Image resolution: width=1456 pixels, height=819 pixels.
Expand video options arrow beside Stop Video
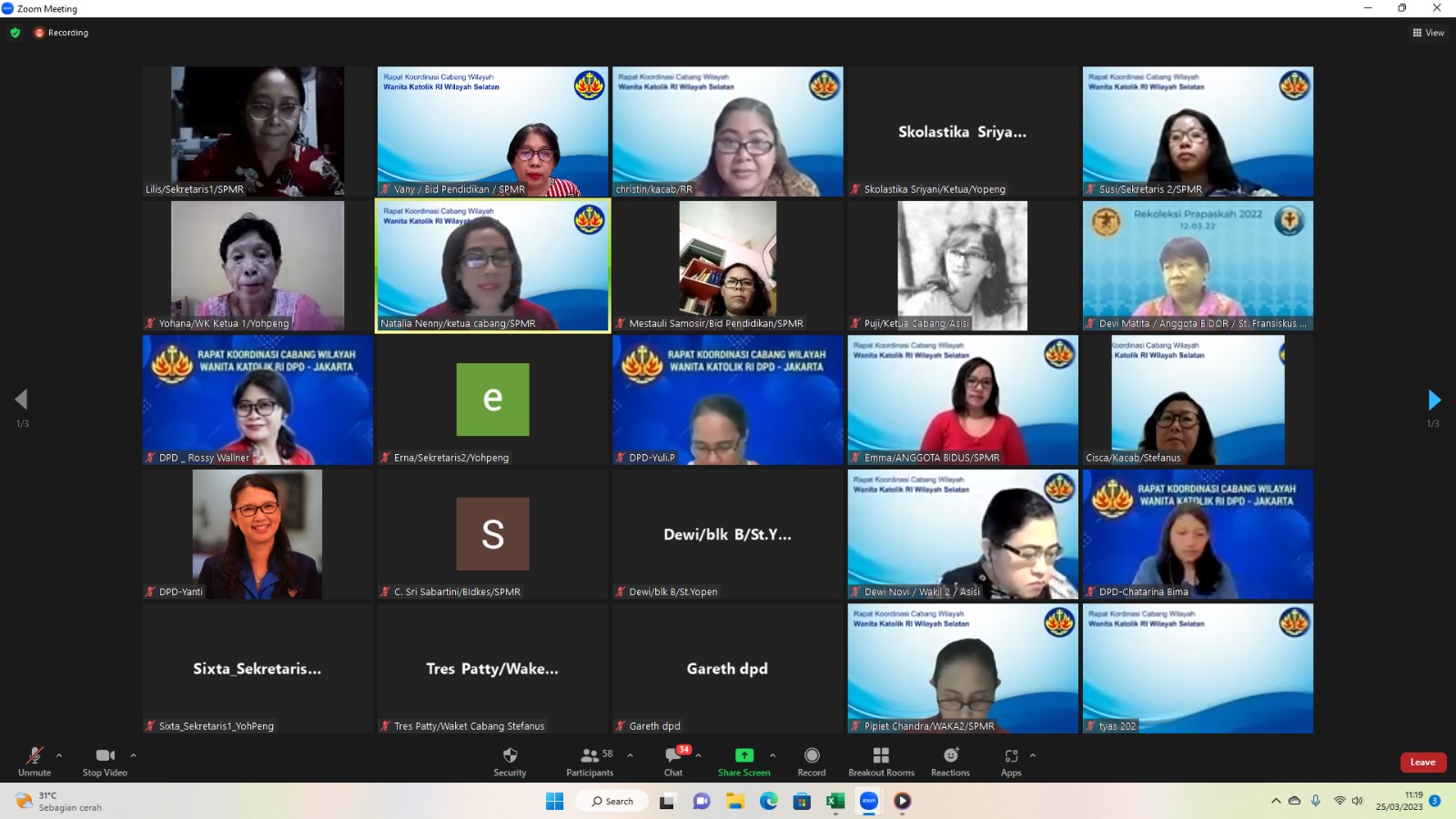coord(133,755)
